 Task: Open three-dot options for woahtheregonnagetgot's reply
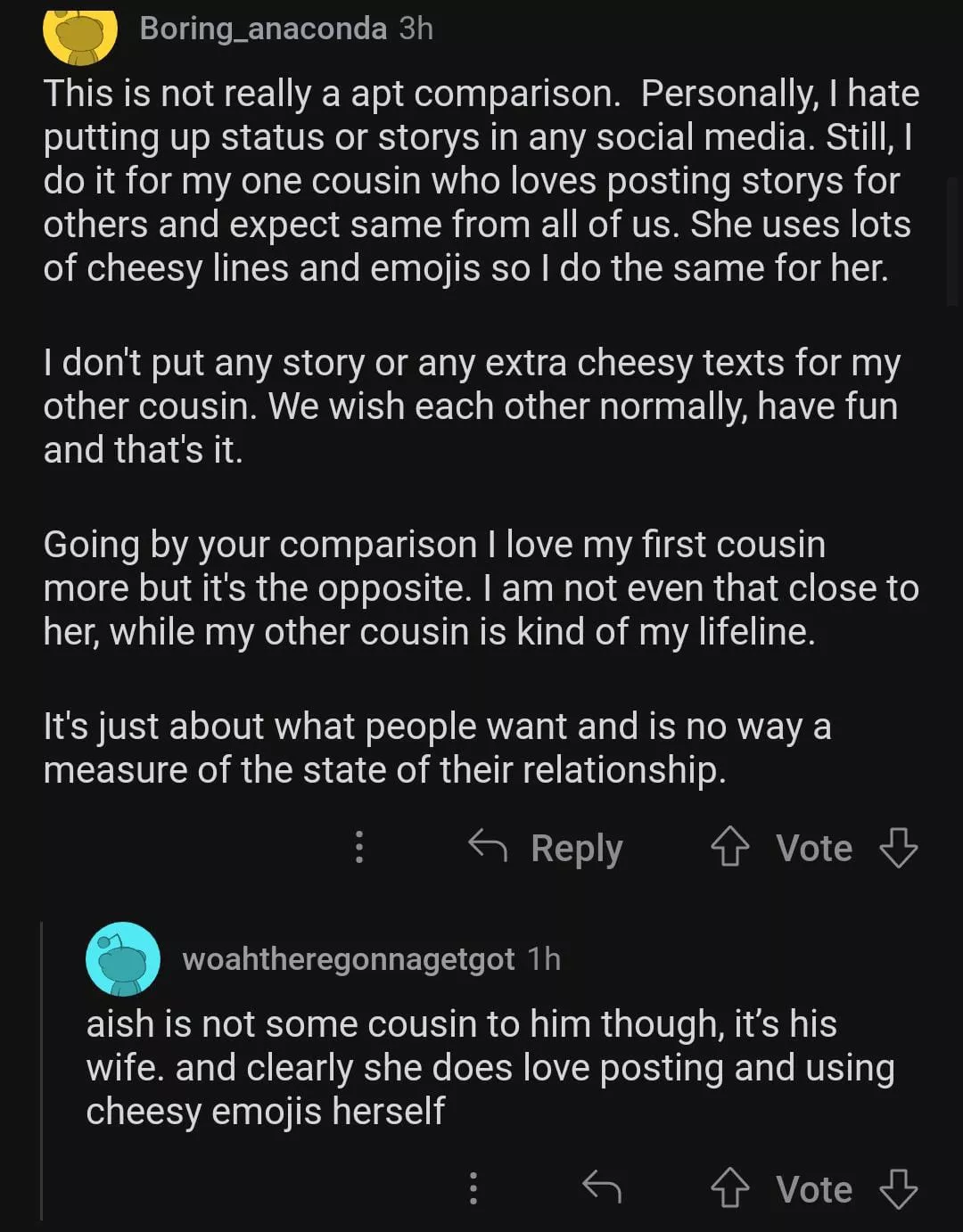(473, 1188)
